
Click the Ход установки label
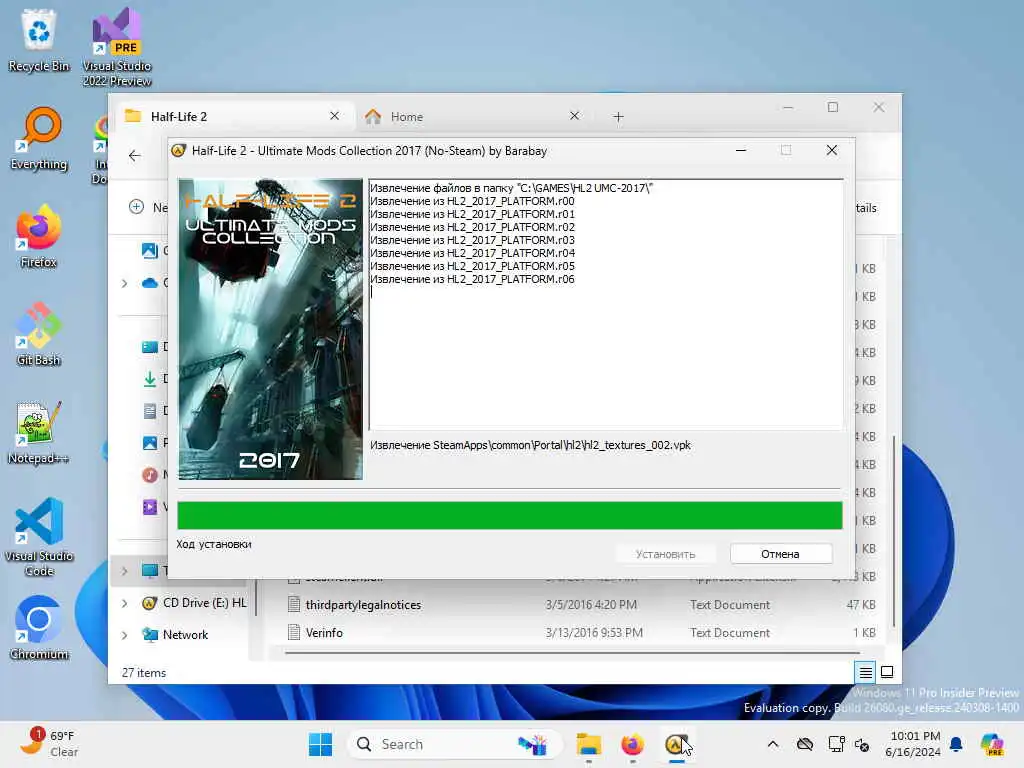pos(214,544)
